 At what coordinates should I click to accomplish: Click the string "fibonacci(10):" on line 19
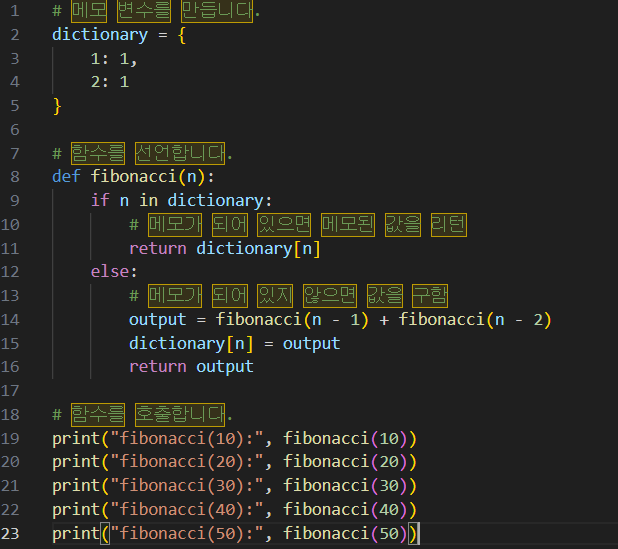(187, 439)
